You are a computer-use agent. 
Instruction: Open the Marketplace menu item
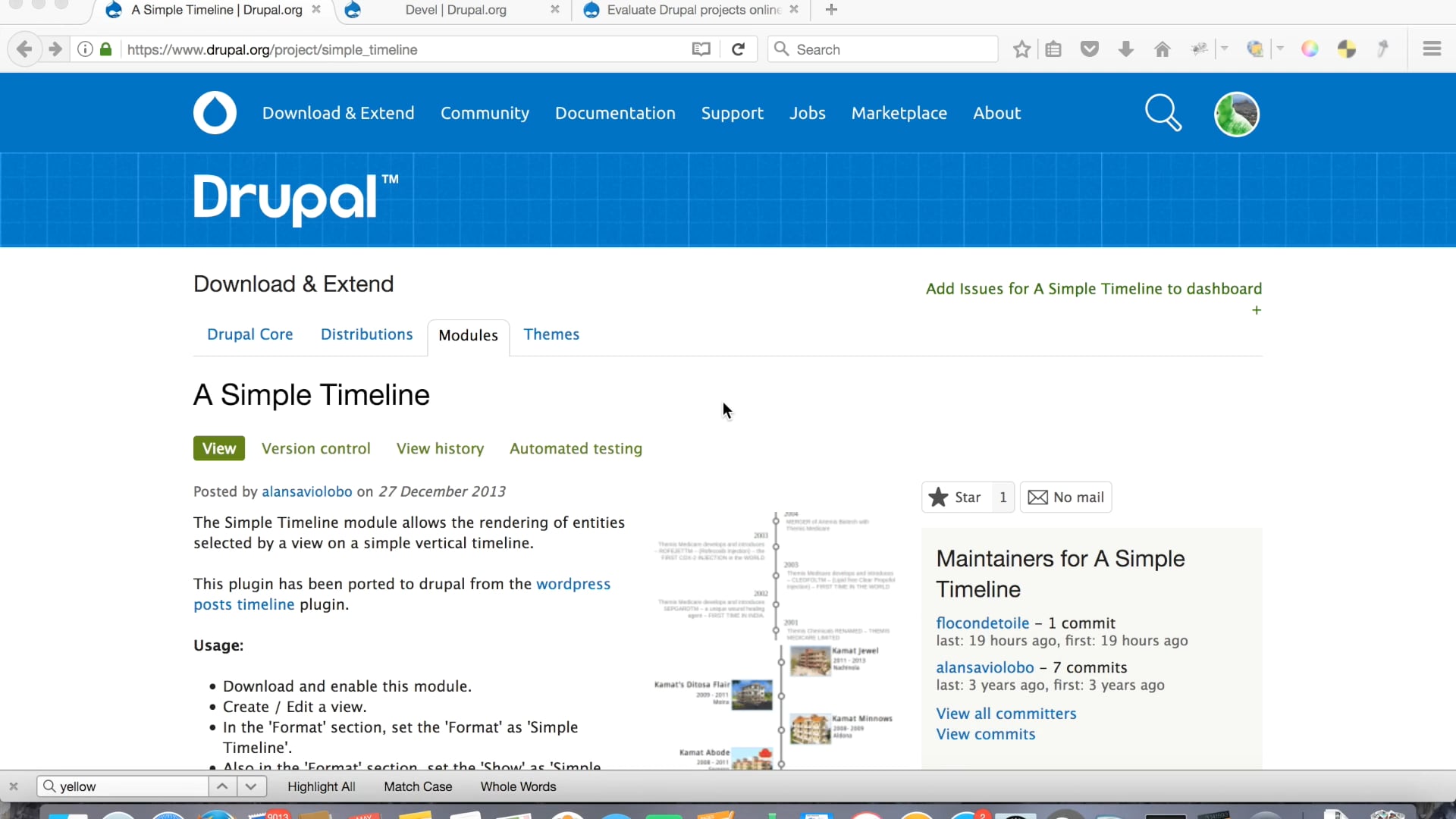(899, 112)
